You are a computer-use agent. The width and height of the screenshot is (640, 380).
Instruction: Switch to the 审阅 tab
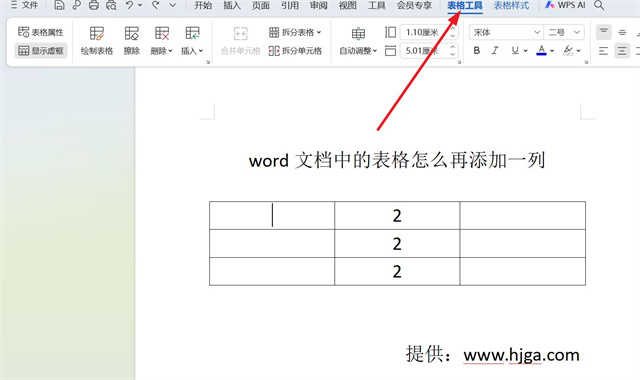pyautogui.click(x=318, y=6)
